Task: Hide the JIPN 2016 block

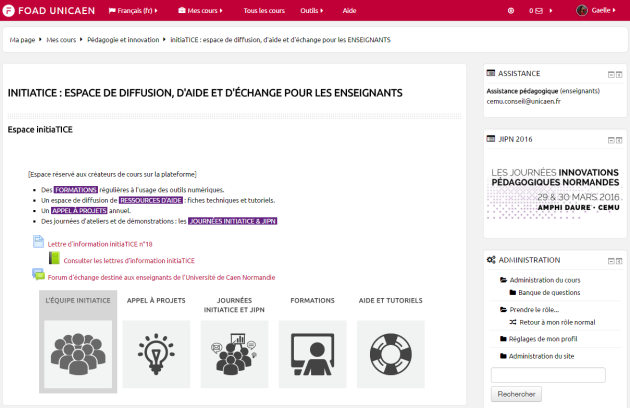Action: (x=611, y=140)
